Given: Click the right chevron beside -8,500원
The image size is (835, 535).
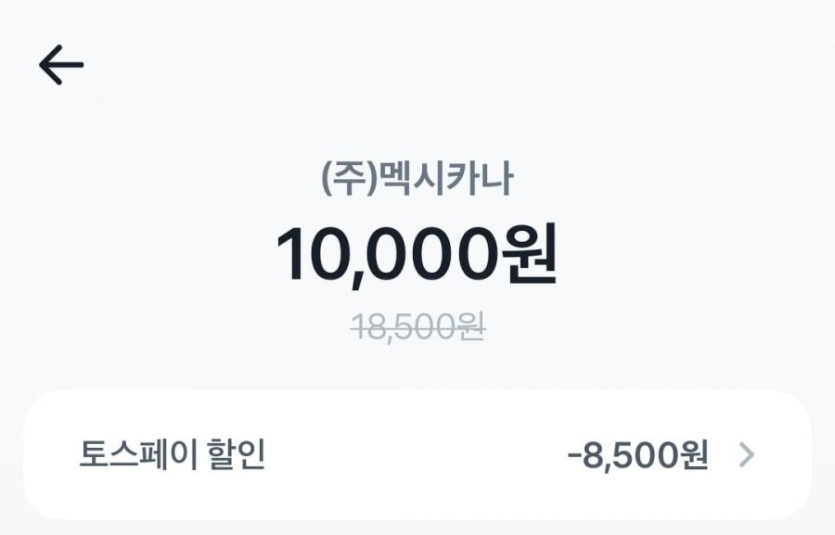Looking at the screenshot, I should click(746, 456).
